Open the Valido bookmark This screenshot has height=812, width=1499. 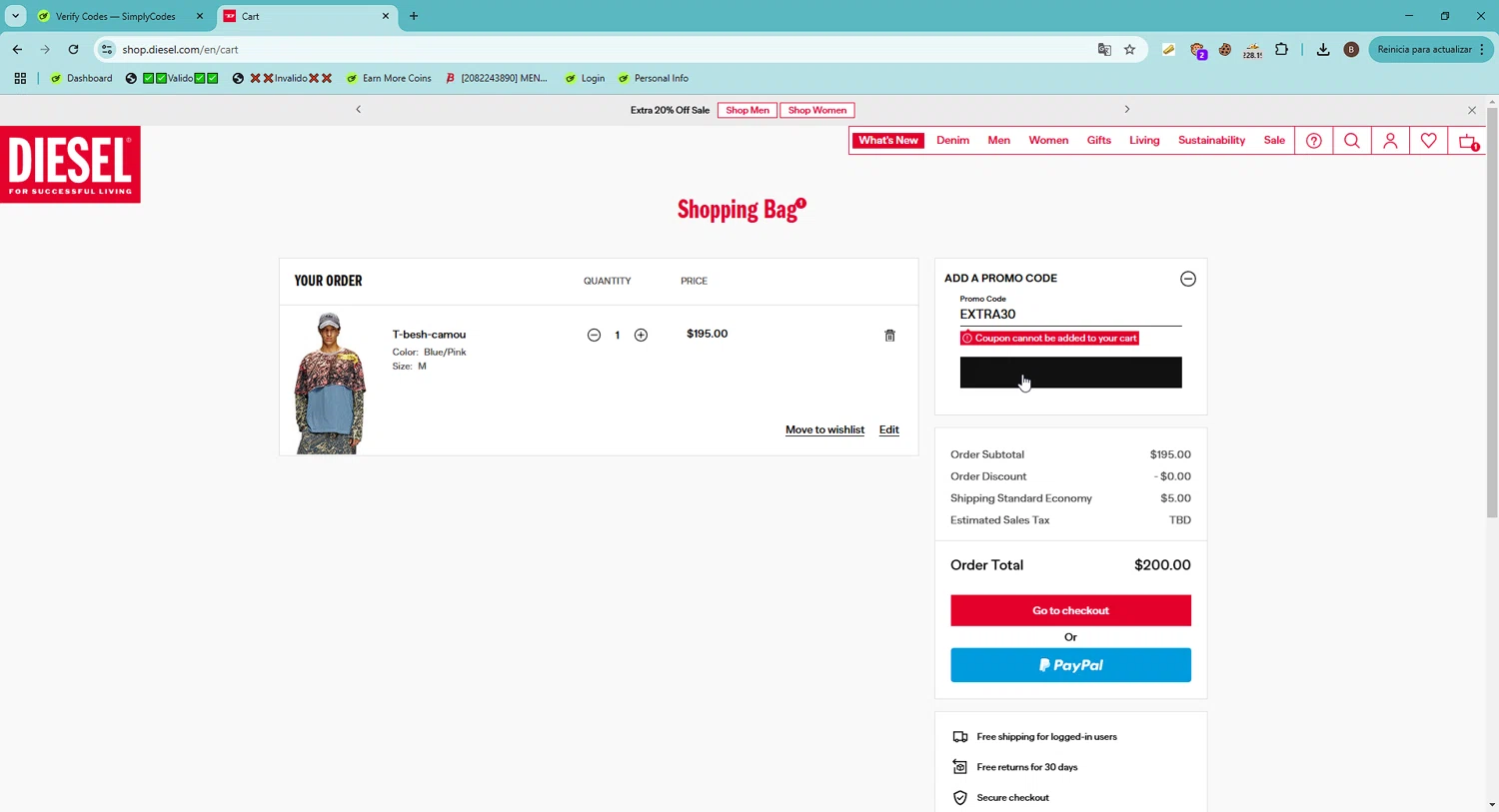click(172, 78)
